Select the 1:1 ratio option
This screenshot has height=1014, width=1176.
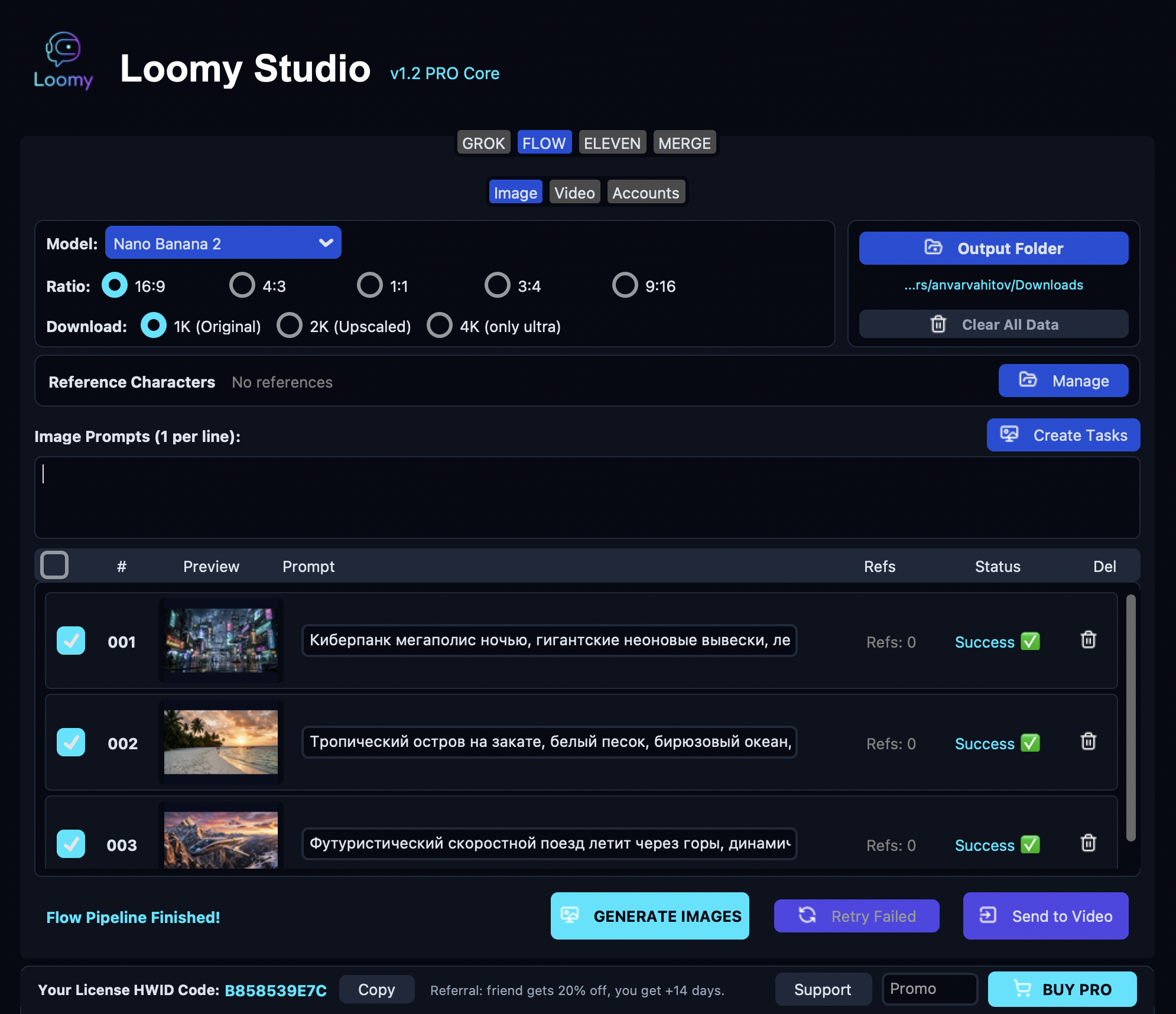(370, 285)
